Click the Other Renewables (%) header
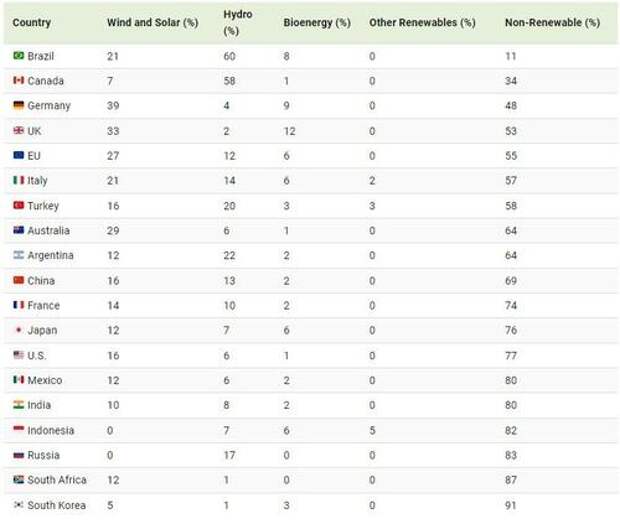 422,21
